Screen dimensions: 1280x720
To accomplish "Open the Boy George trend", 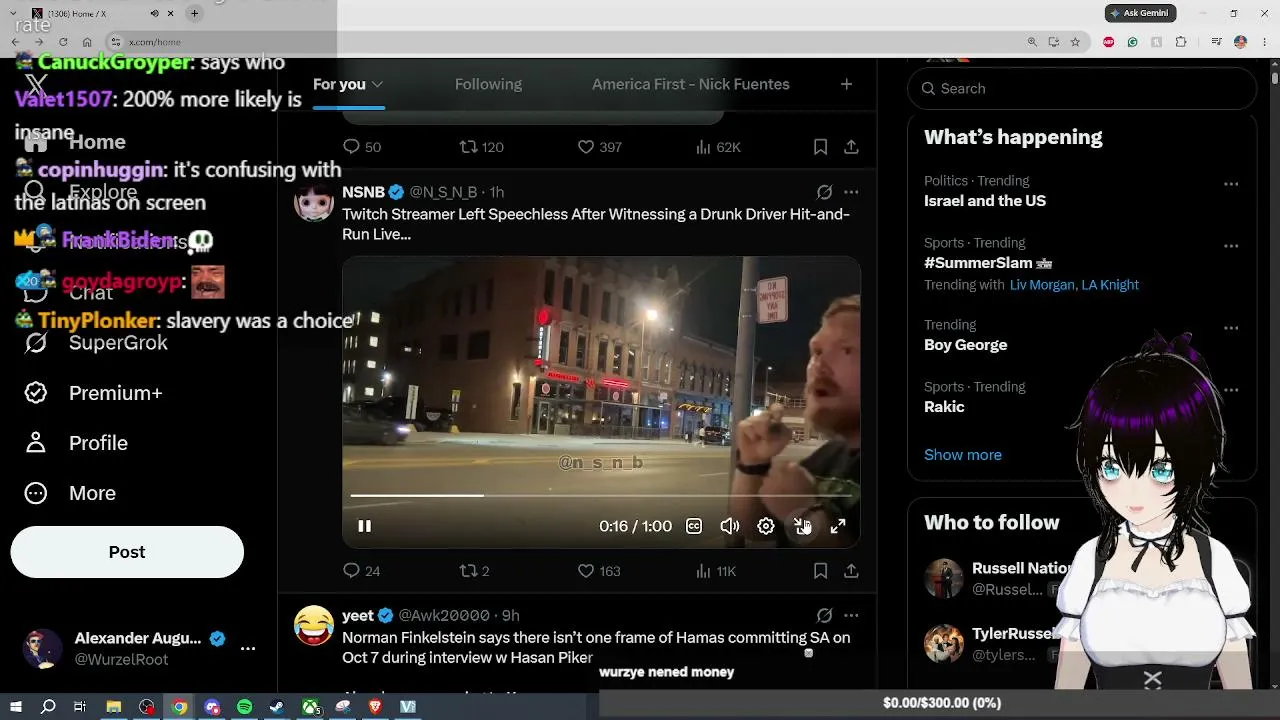I will click(965, 345).
